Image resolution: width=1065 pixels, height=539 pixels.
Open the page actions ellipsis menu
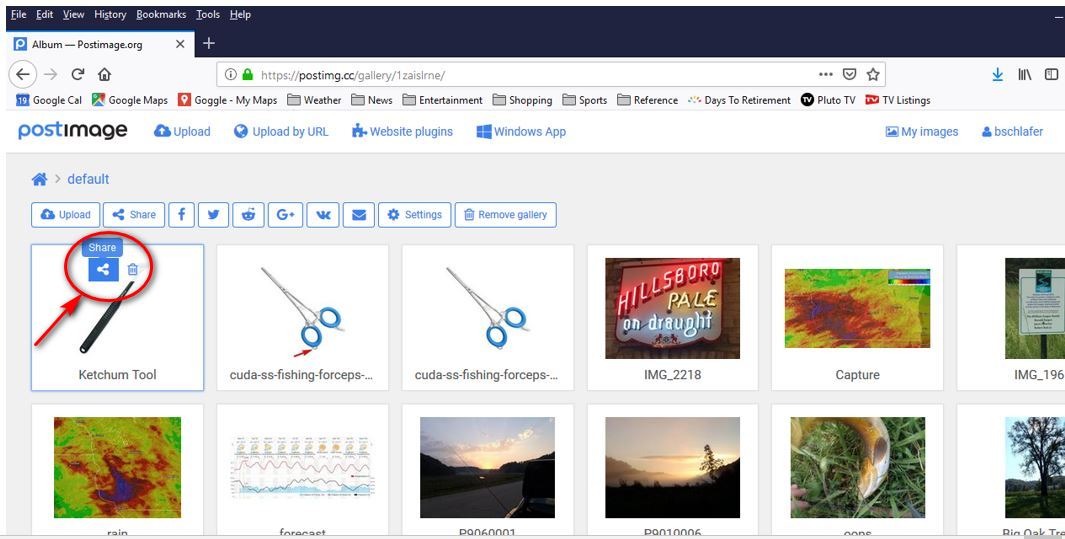pyautogui.click(x=825, y=74)
